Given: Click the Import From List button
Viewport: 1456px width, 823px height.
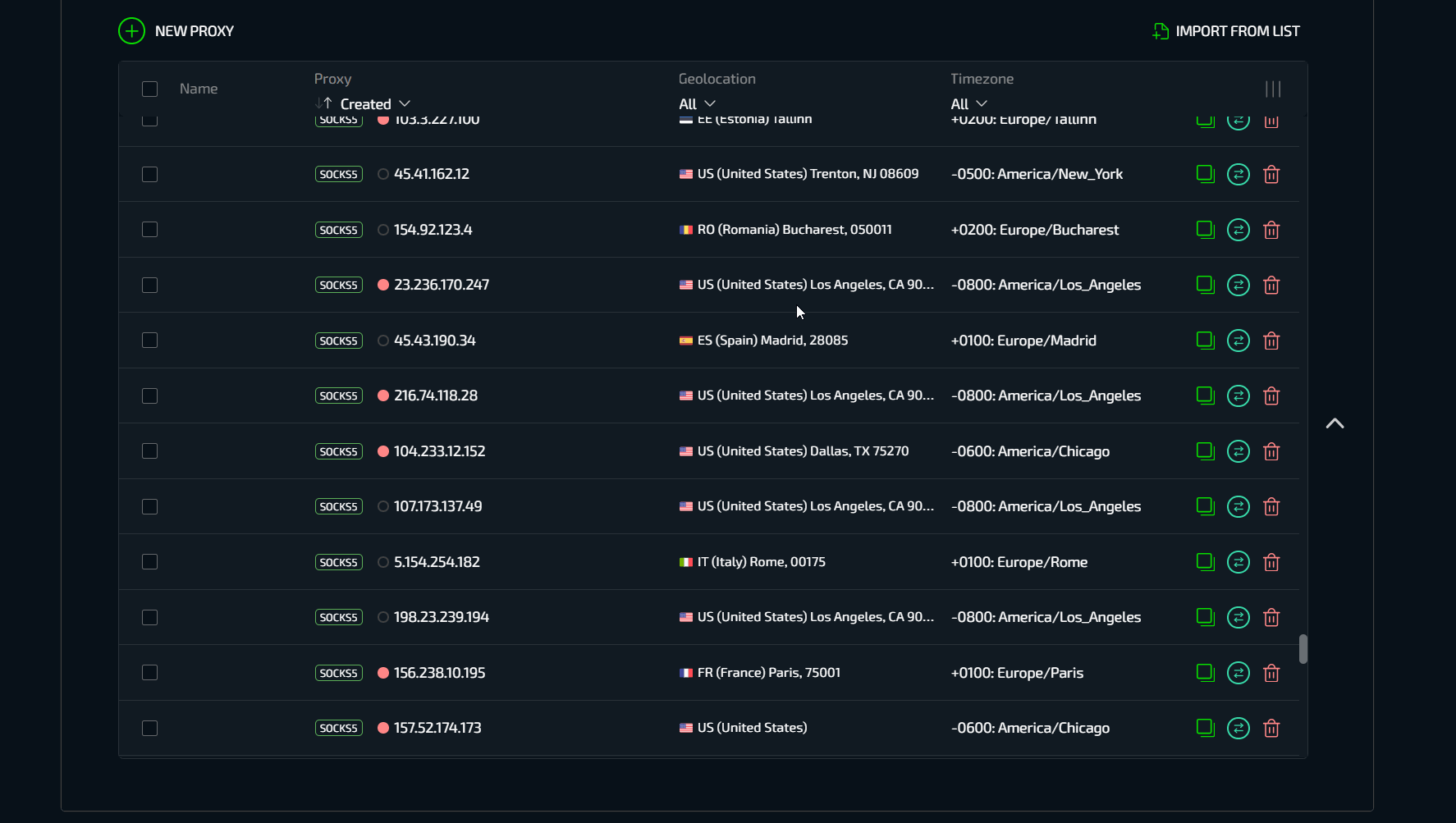Looking at the screenshot, I should [x=1226, y=31].
